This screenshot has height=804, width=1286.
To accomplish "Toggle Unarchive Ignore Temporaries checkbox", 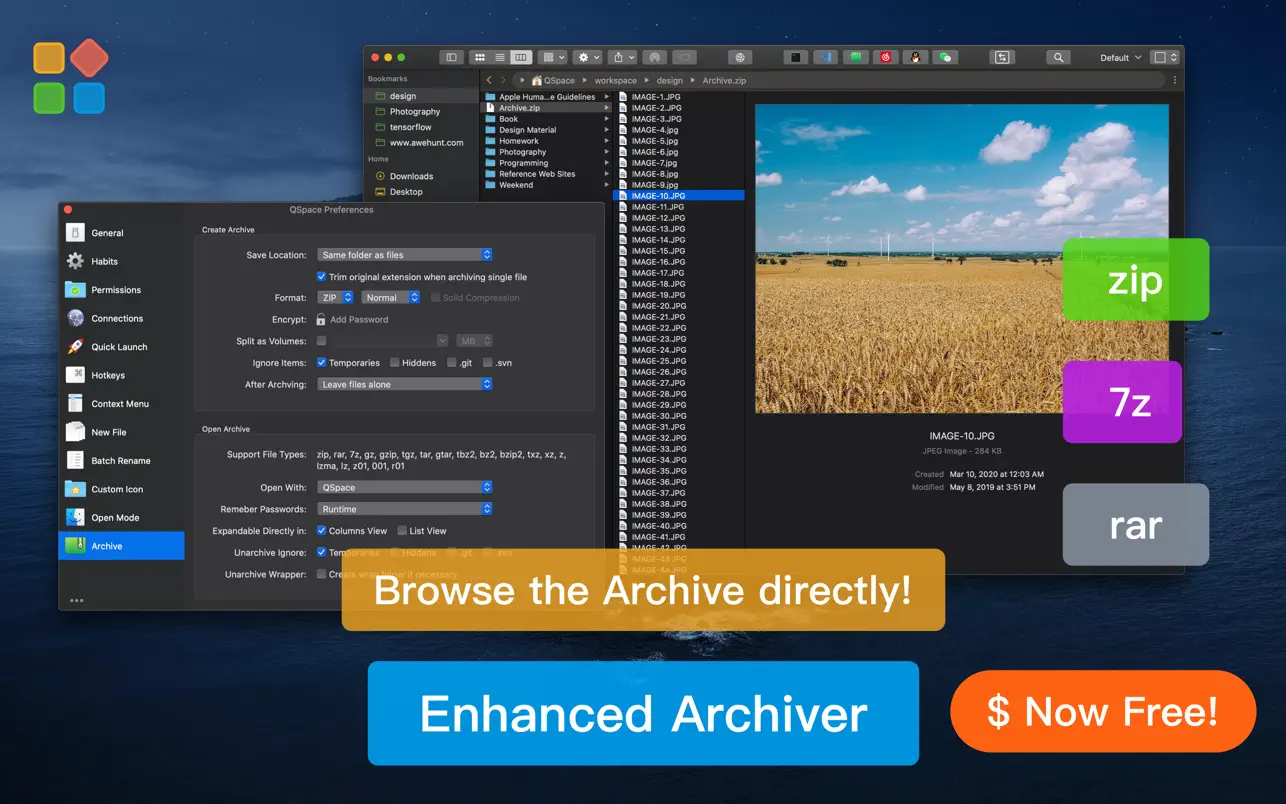I will (322, 552).
